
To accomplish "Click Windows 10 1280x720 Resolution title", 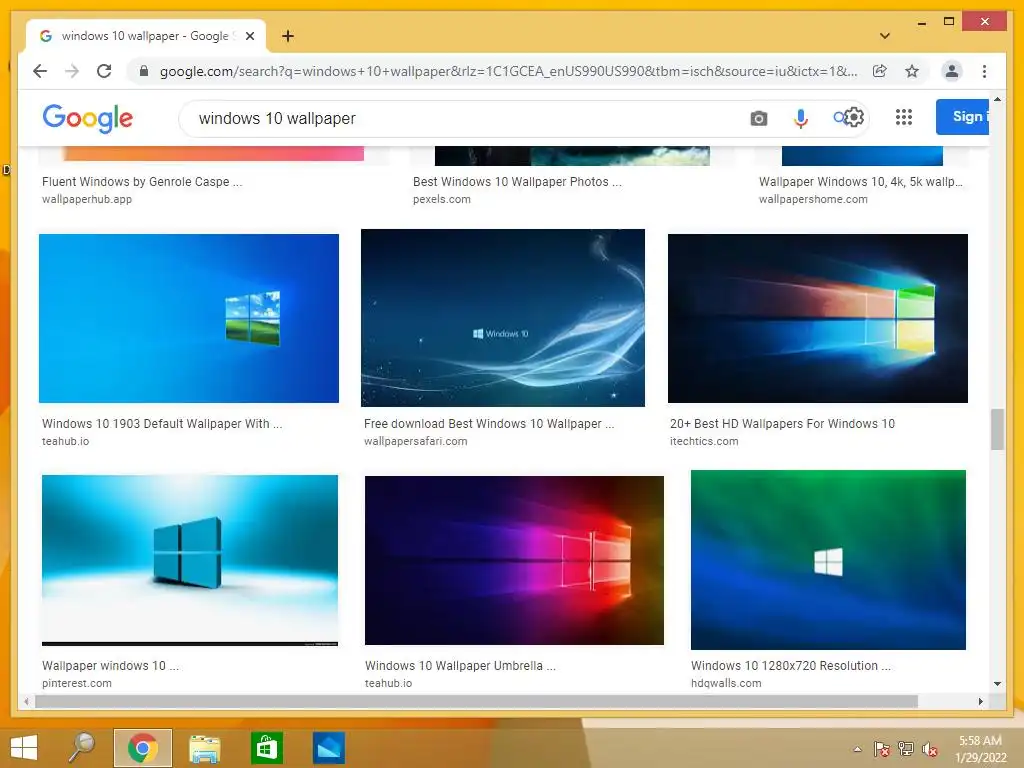I will [x=790, y=665].
